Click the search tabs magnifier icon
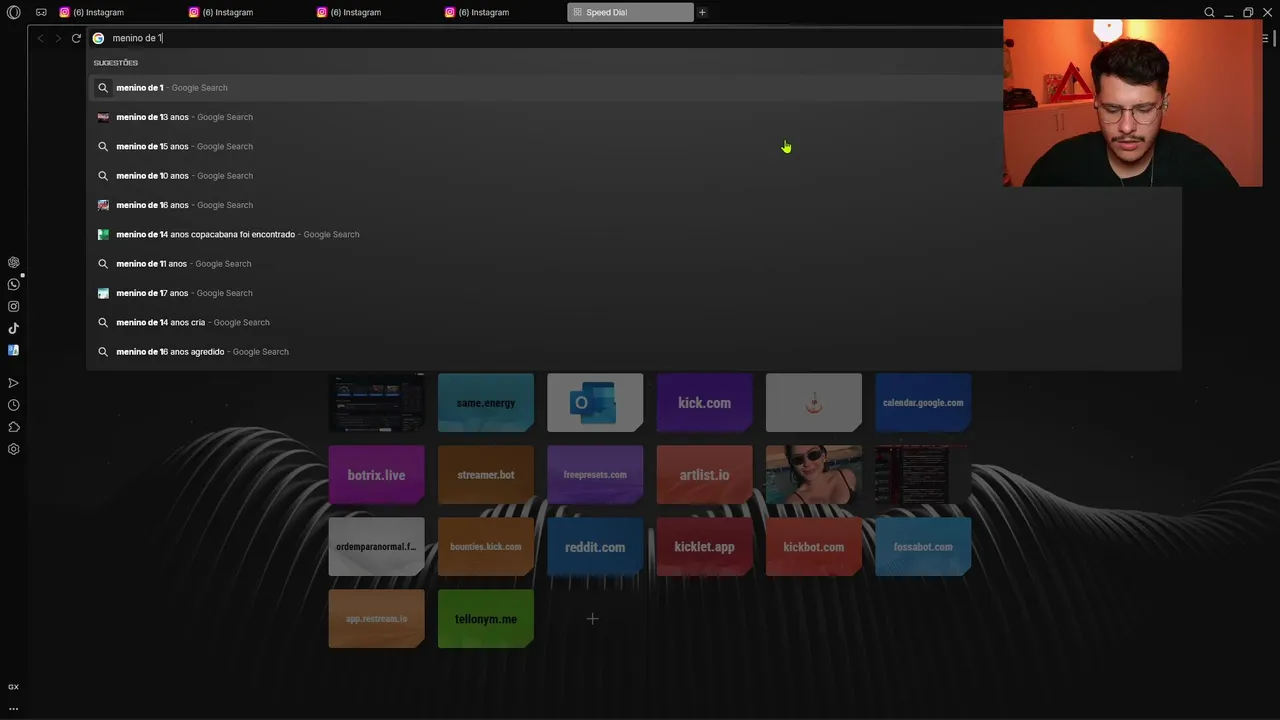1280x720 pixels. [x=1209, y=12]
